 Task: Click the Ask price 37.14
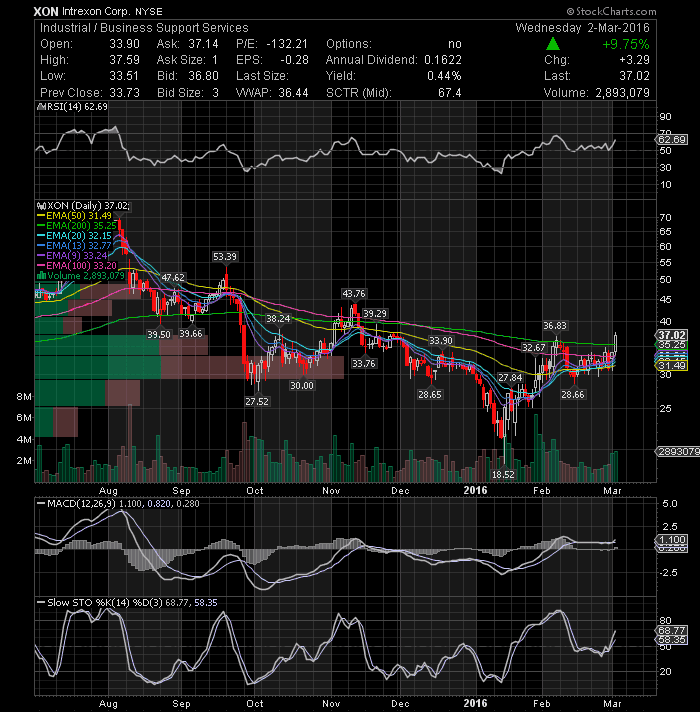pos(203,44)
